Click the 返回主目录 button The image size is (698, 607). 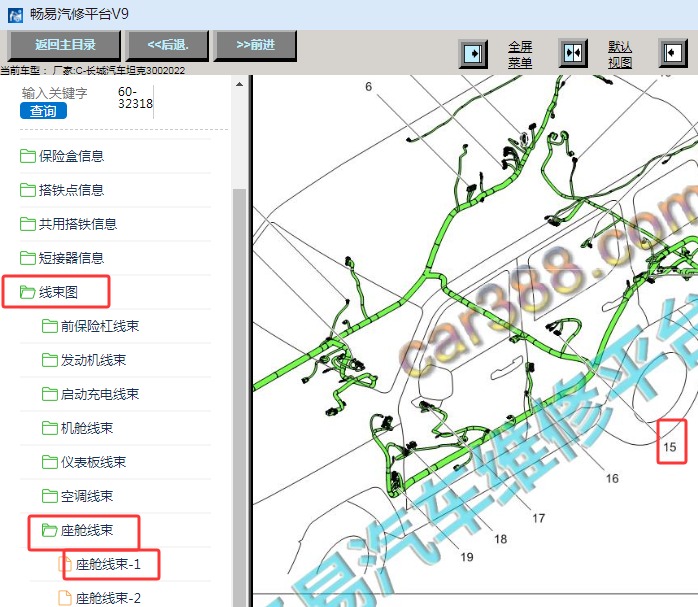[64, 45]
